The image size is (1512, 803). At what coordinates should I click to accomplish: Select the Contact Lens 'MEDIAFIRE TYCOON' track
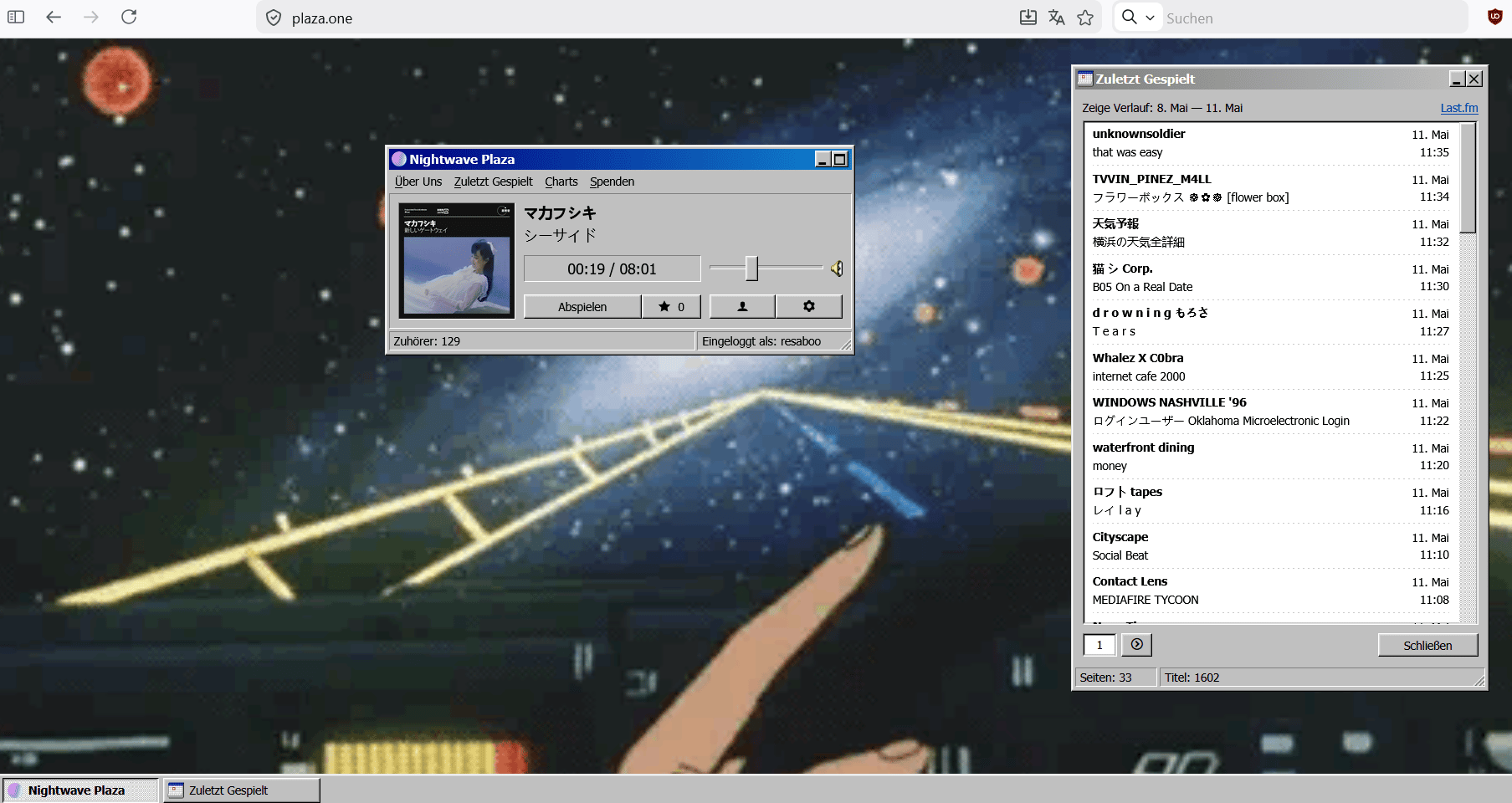tap(1271, 591)
